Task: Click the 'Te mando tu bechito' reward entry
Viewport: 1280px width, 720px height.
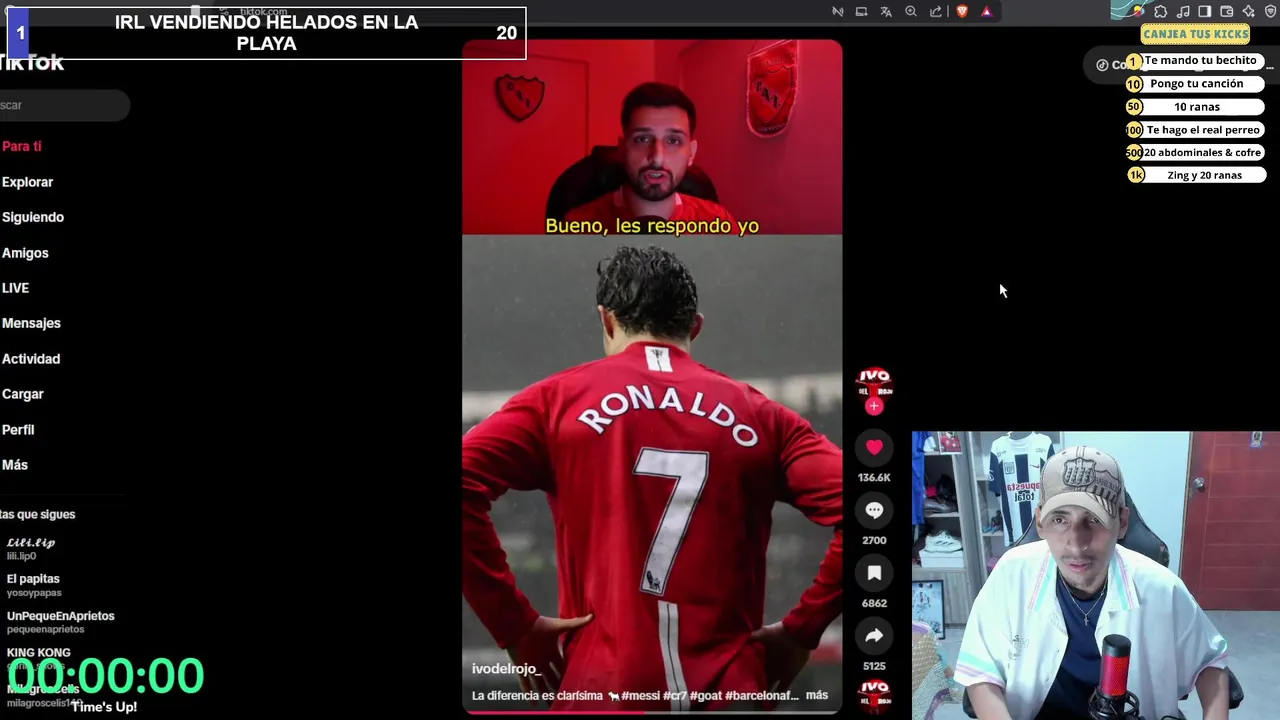Action: coord(1196,61)
